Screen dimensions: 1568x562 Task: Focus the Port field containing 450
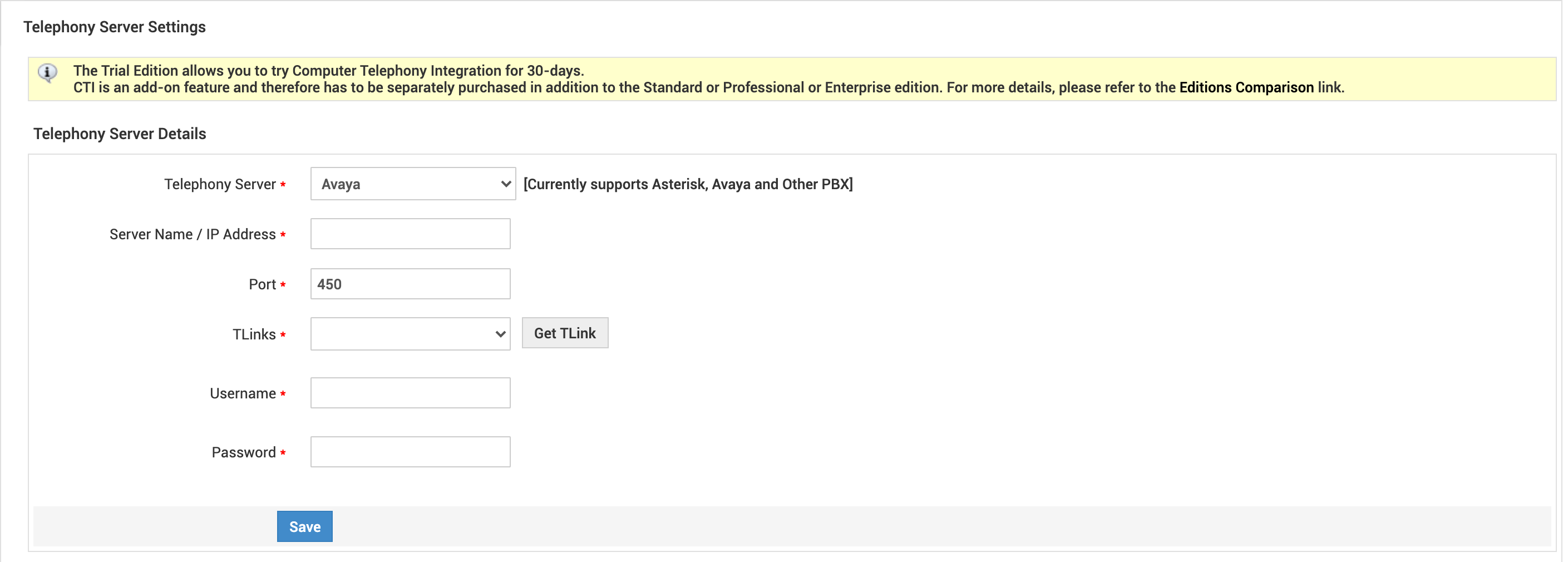coord(410,284)
